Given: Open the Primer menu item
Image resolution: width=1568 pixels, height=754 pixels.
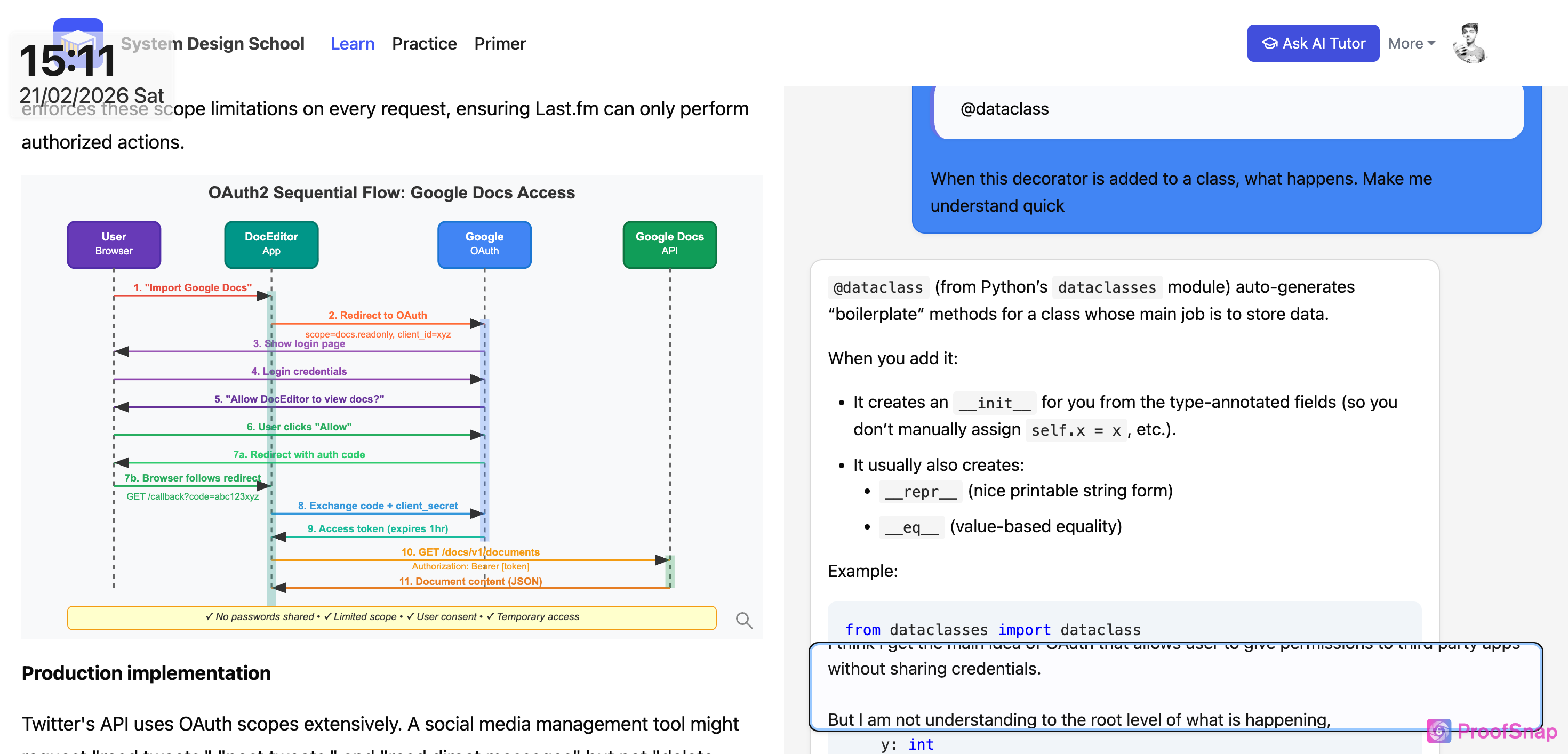Looking at the screenshot, I should pos(500,44).
